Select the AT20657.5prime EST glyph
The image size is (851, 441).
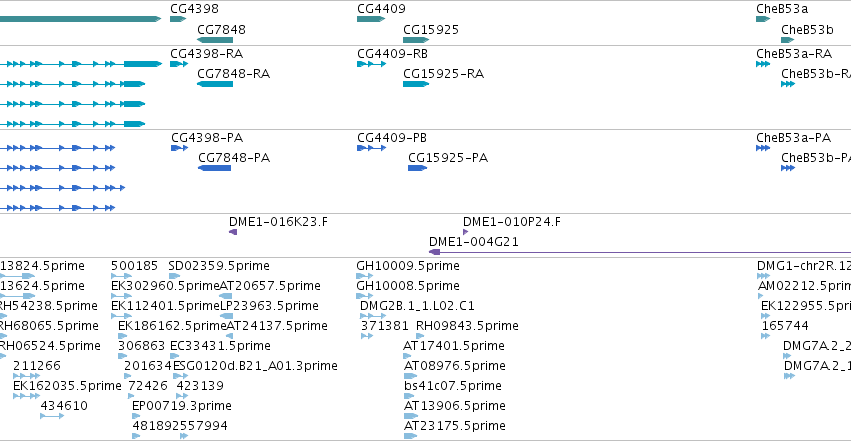(226, 296)
